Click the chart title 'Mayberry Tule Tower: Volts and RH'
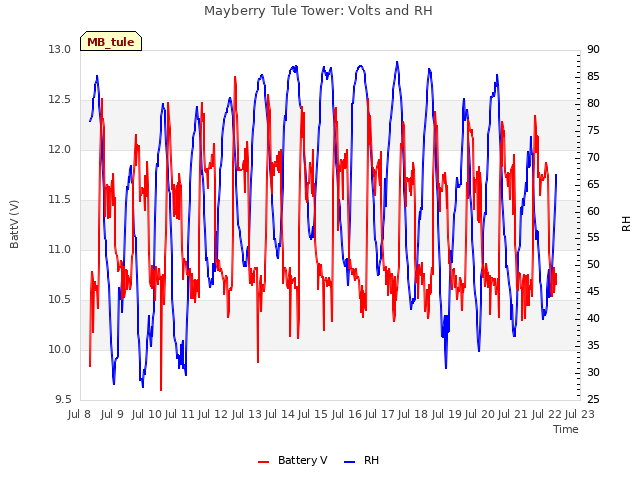This screenshot has width=640, height=480. pyautogui.click(x=318, y=10)
